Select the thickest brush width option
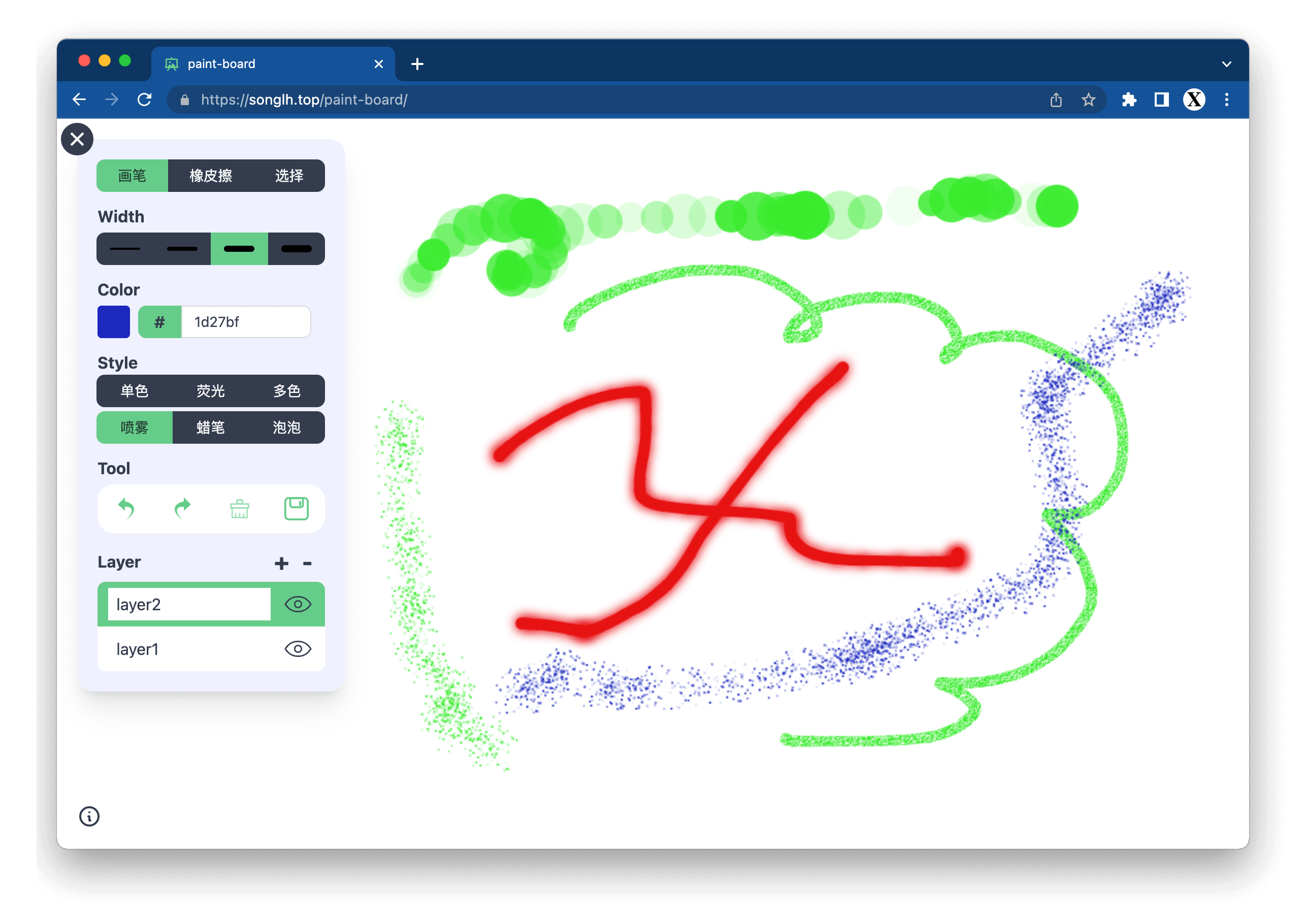The height and width of the screenshot is (924, 1306). click(x=296, y=249)
